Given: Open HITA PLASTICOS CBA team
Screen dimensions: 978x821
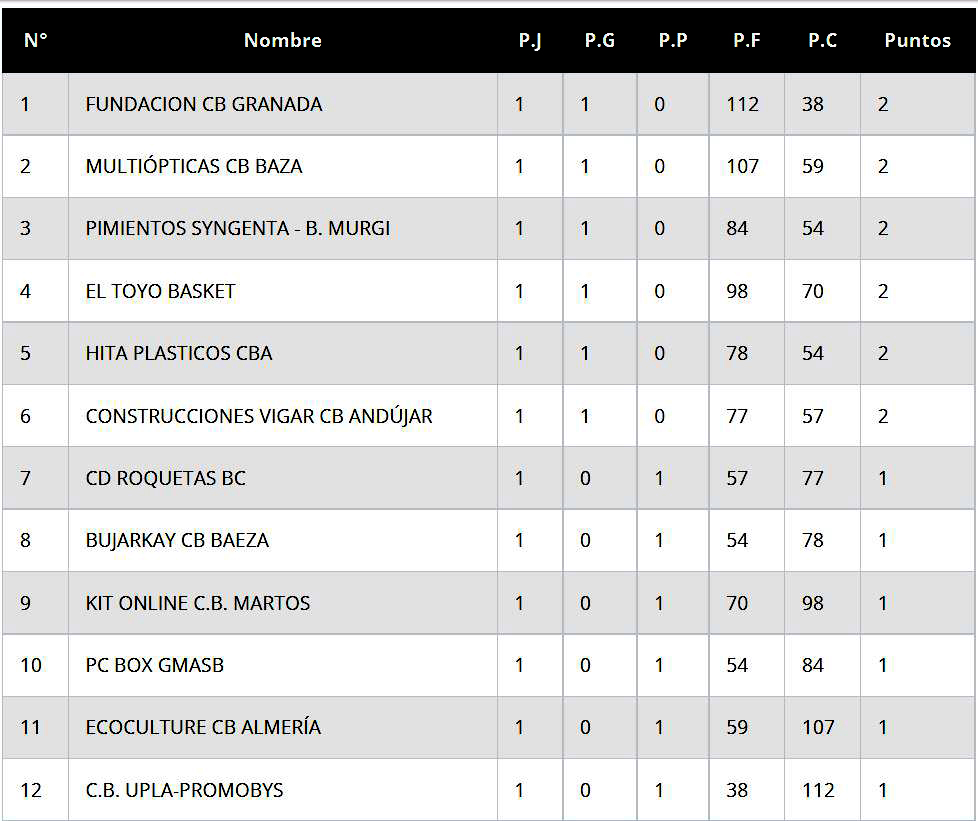Looking at the screenshot, I should tap(179, 353).
